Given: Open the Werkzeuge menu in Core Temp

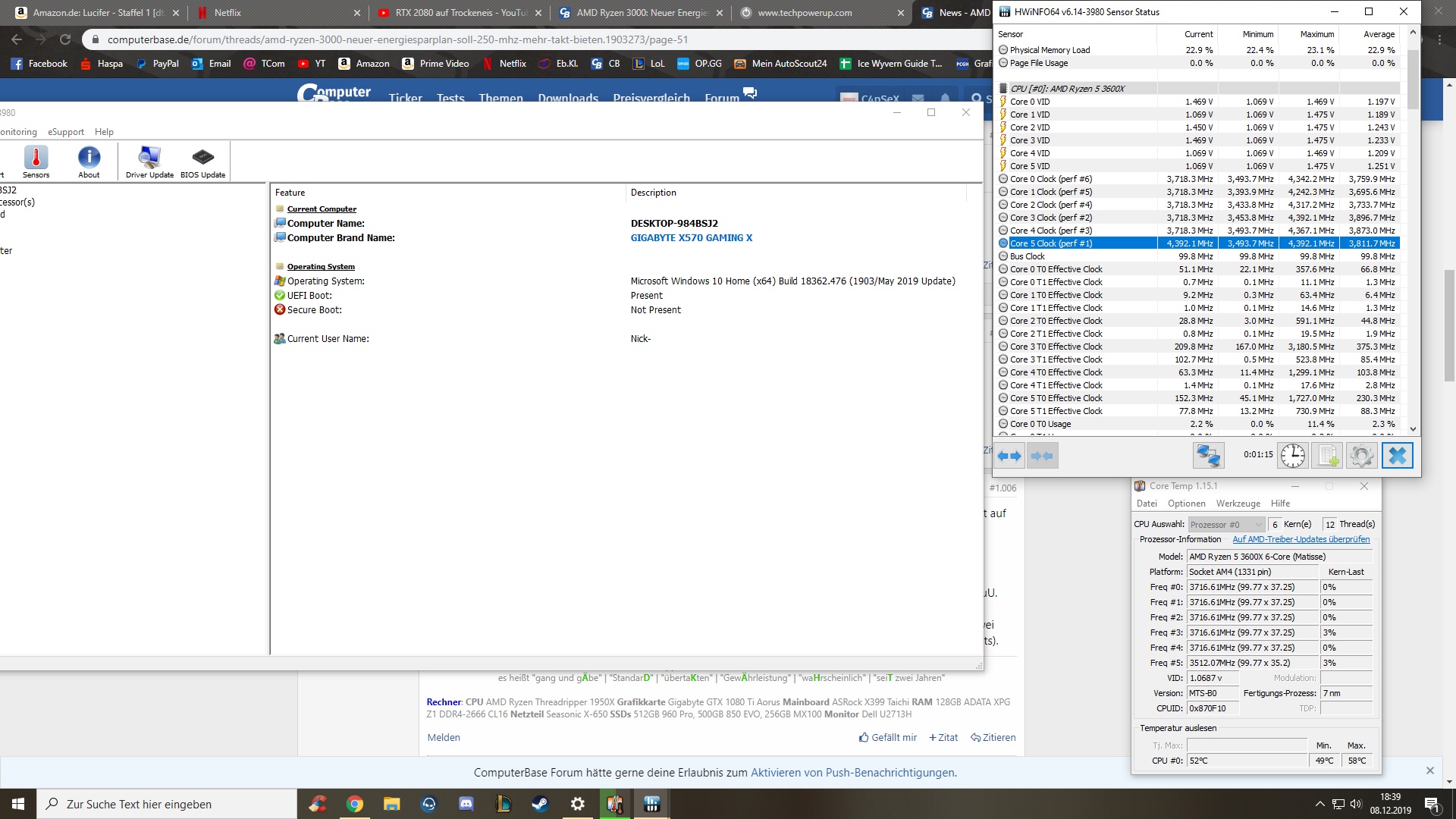Looking at the screenshot, I should coord(1238,504).
